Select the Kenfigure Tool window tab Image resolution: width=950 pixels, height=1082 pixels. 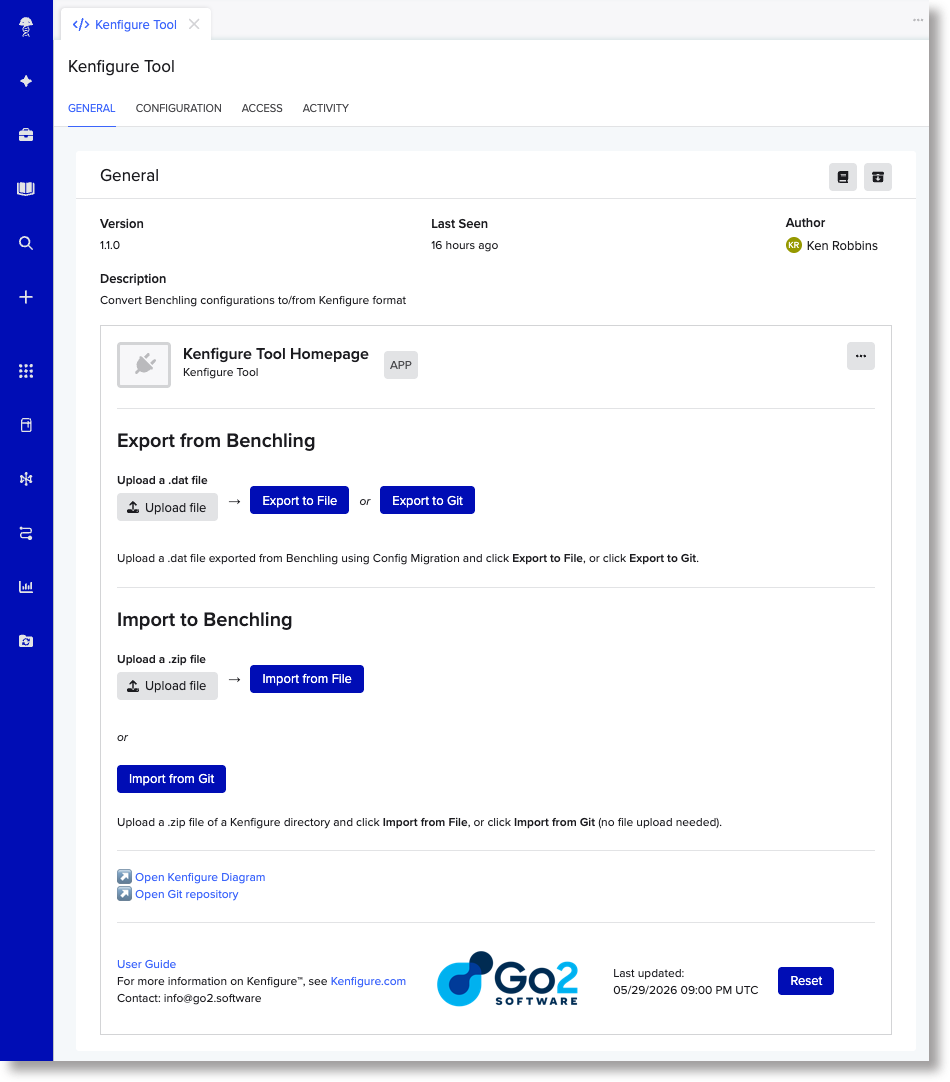tap(136, 25)
